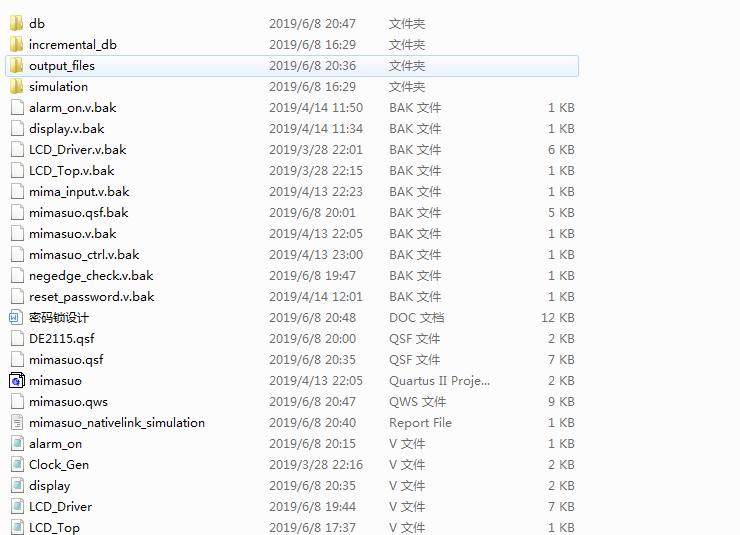Click the 2019/3/28 22:16 date of Clock_Gen
The image size is (740, 535).
316,465
